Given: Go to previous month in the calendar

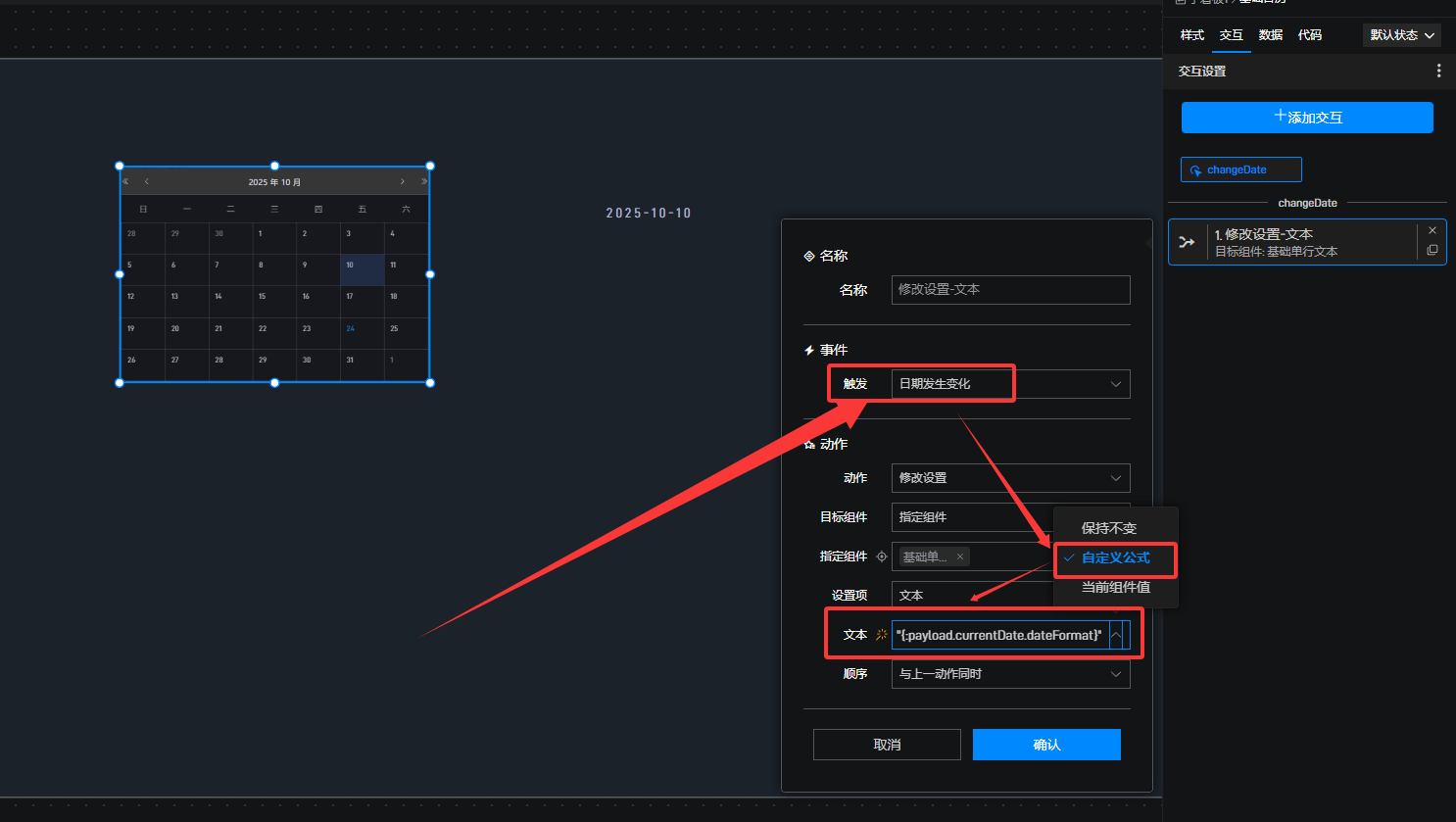Looking at the screenshot, I should click(x=147, y=181).
